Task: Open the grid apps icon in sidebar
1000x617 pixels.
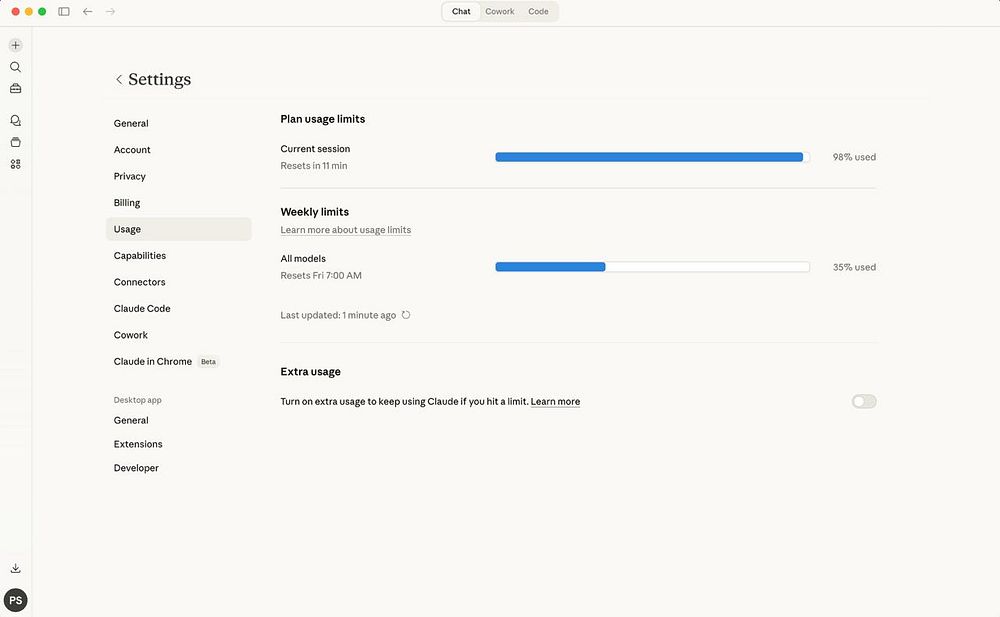Action: pyautogui.click(x=15, y=164)
